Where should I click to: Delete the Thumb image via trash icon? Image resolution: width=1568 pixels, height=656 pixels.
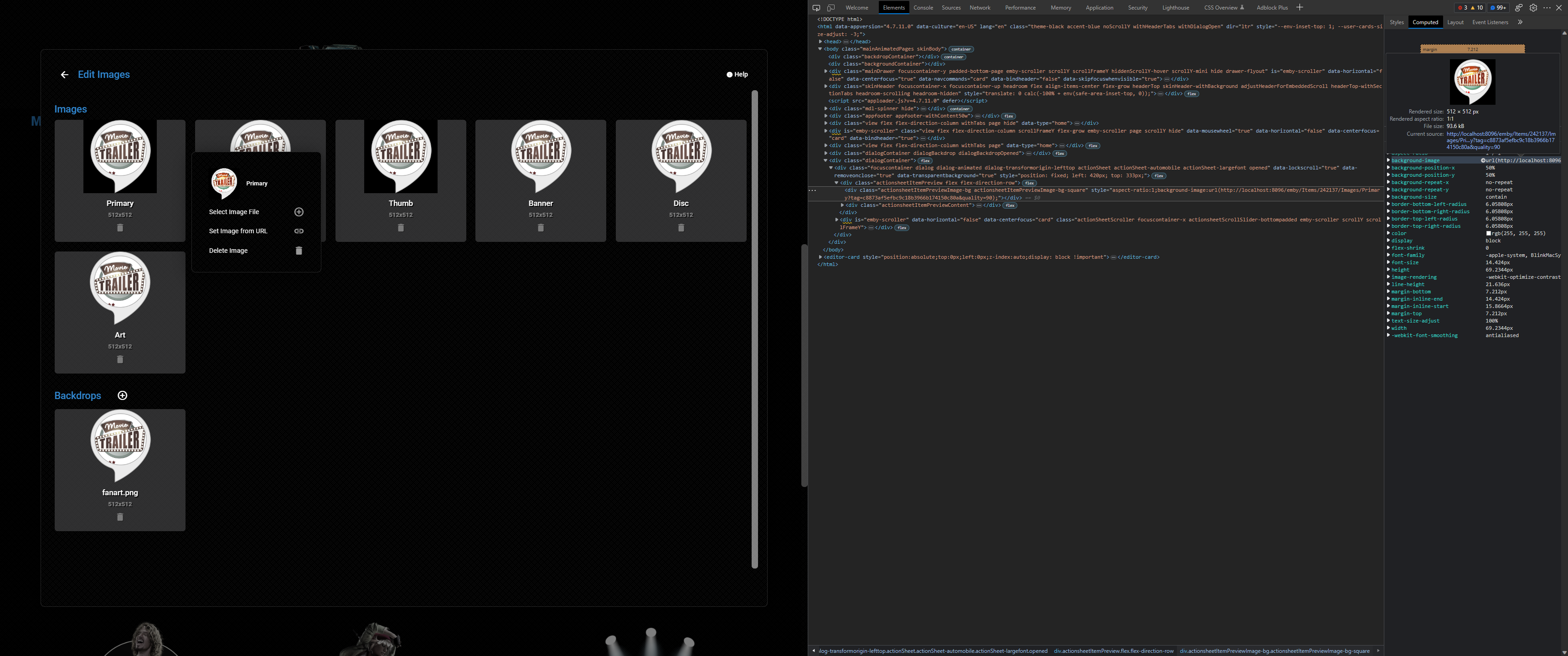pos(401,228)
